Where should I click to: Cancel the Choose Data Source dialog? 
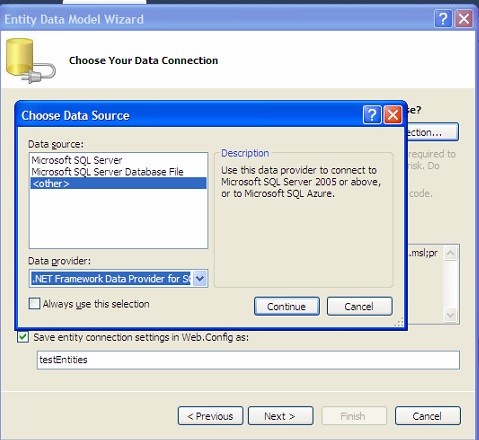pyautogui.click(x=359, y=306)
